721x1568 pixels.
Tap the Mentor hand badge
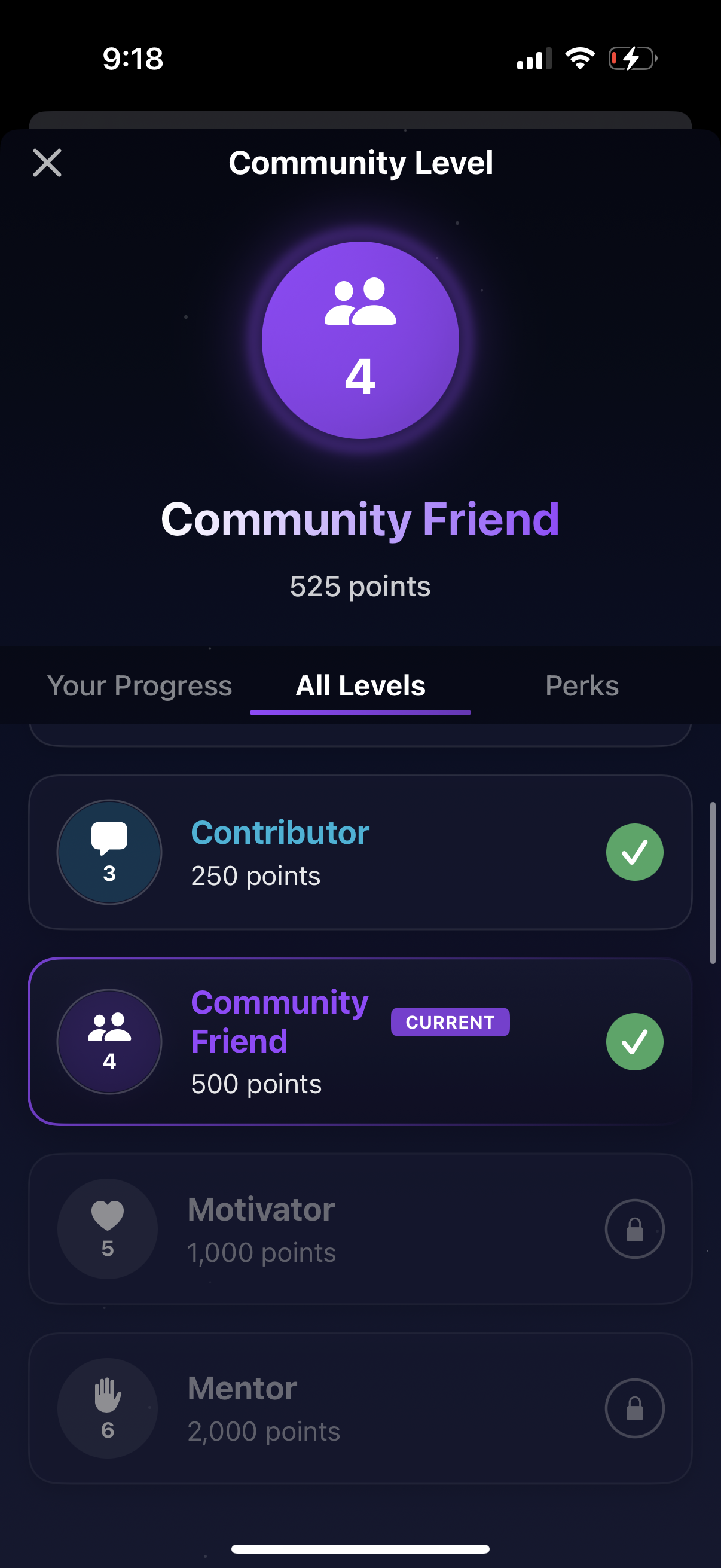[108, 1408]
